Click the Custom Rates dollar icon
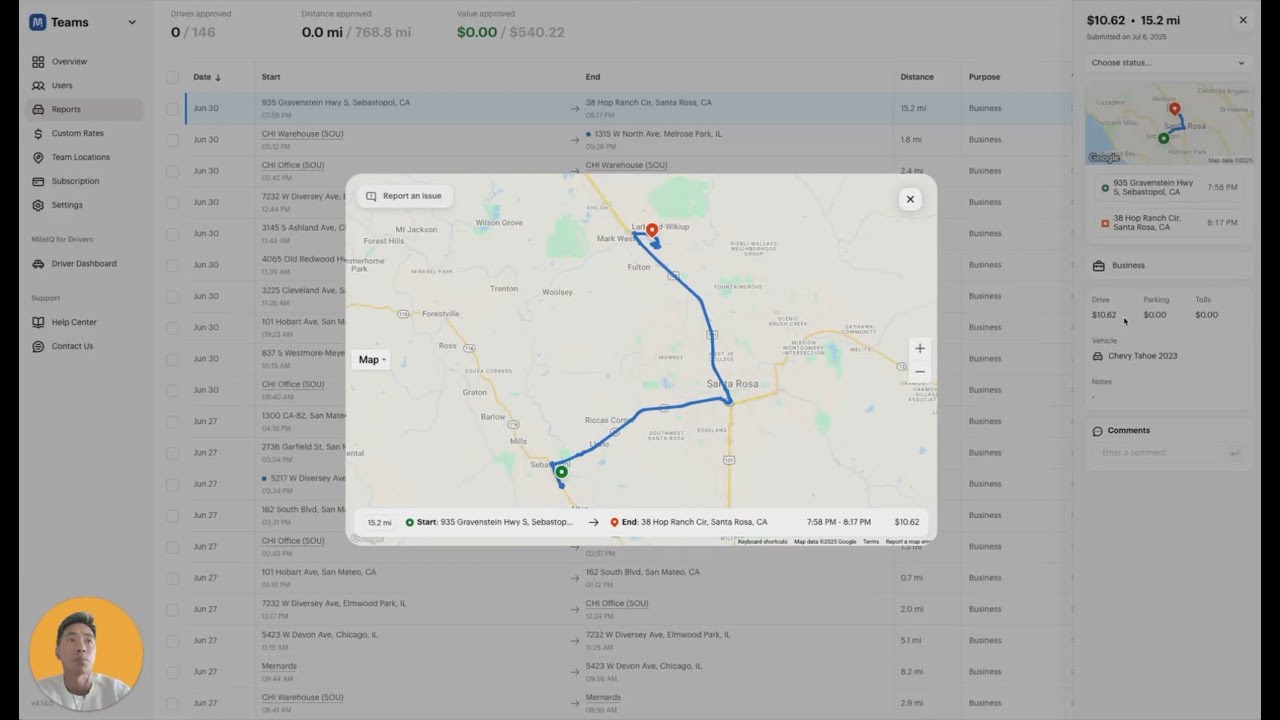This screenshot has height=720, width=1280. click(x=38, y=133)
